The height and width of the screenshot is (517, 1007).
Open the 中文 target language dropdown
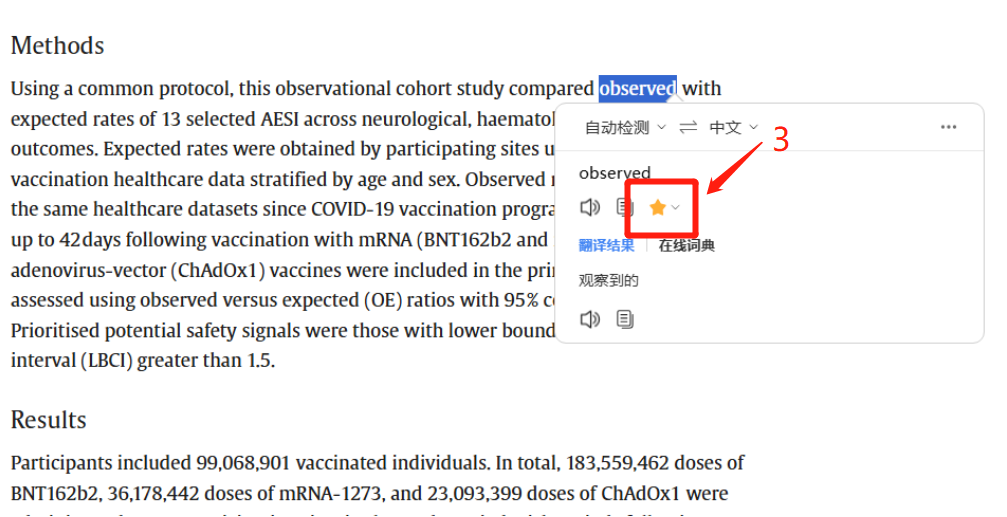click(733, 128)
